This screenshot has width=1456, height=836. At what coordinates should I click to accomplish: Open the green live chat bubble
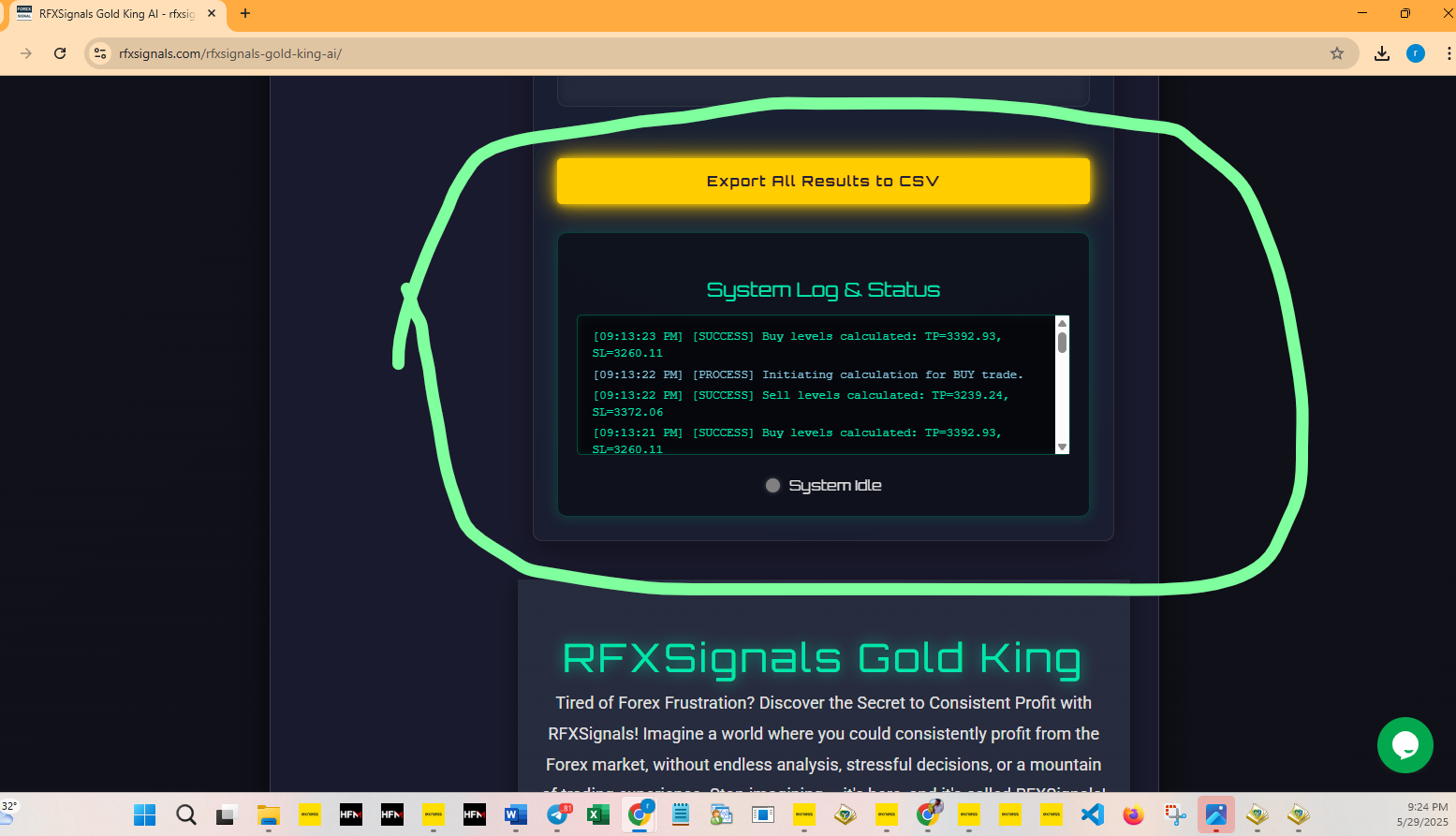[1405, 745]
